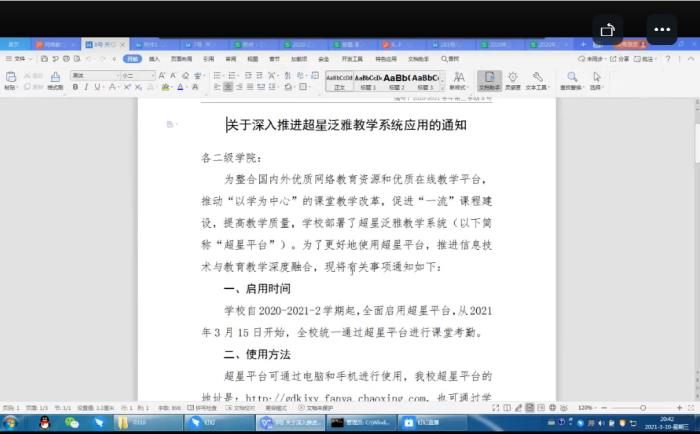
Task: Apply bold formatting with B icon
Action: (75, 87)
